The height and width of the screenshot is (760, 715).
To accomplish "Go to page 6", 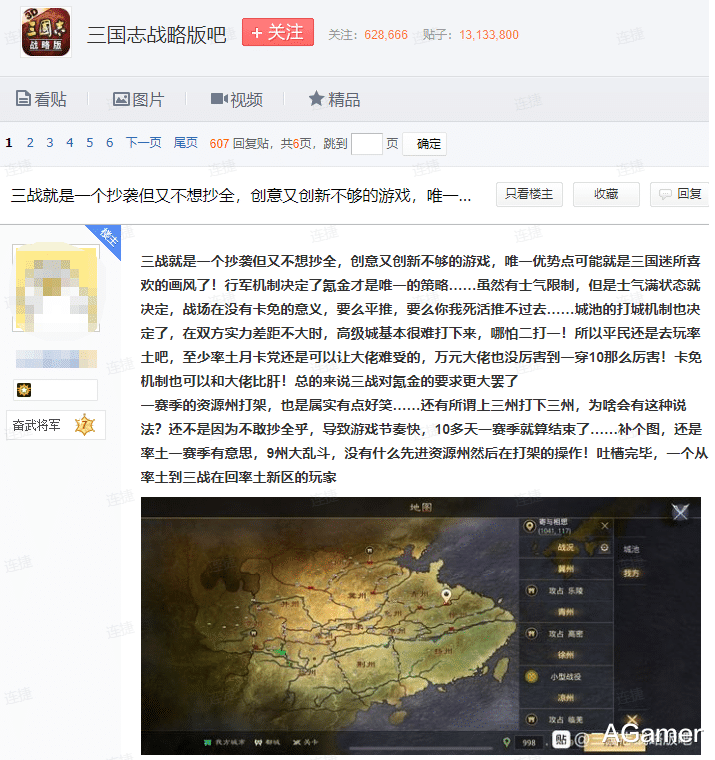I will point(110,143).
